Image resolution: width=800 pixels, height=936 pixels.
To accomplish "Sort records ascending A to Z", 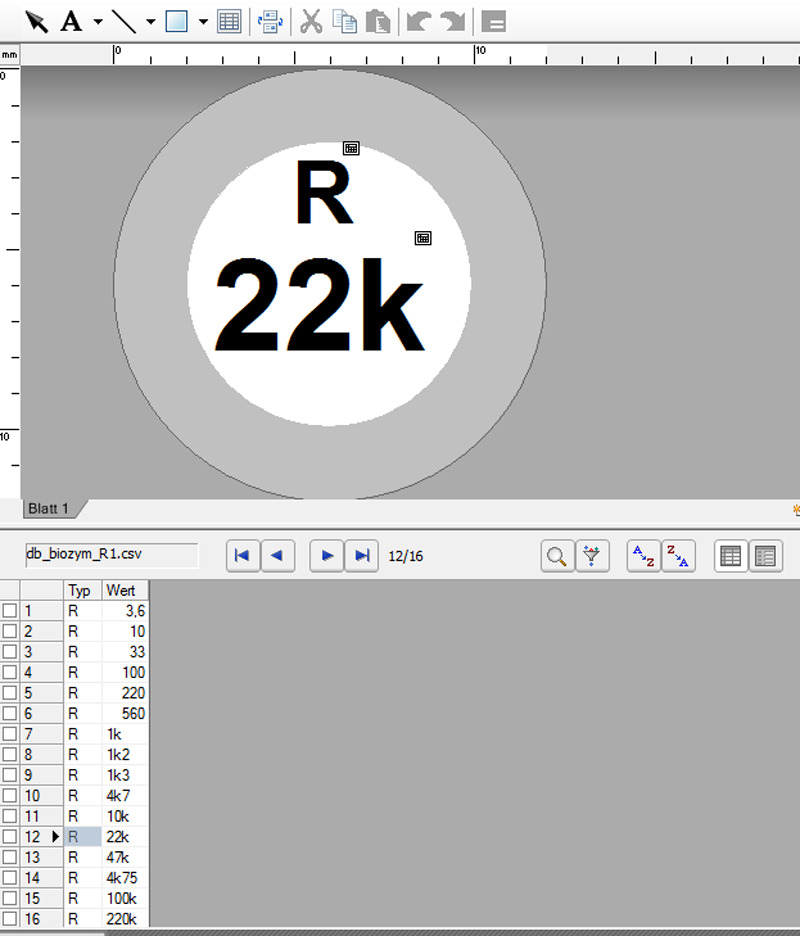I will (x=644, y=556).
